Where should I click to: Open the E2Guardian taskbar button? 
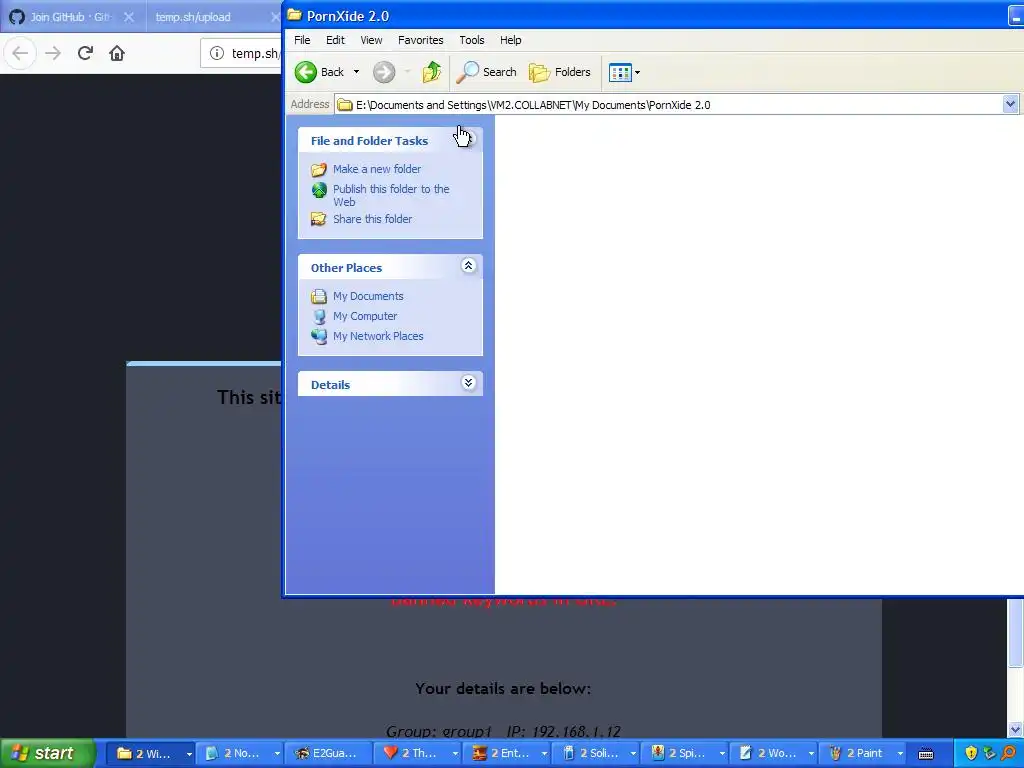pyautogui.click(x=328, y=753)
